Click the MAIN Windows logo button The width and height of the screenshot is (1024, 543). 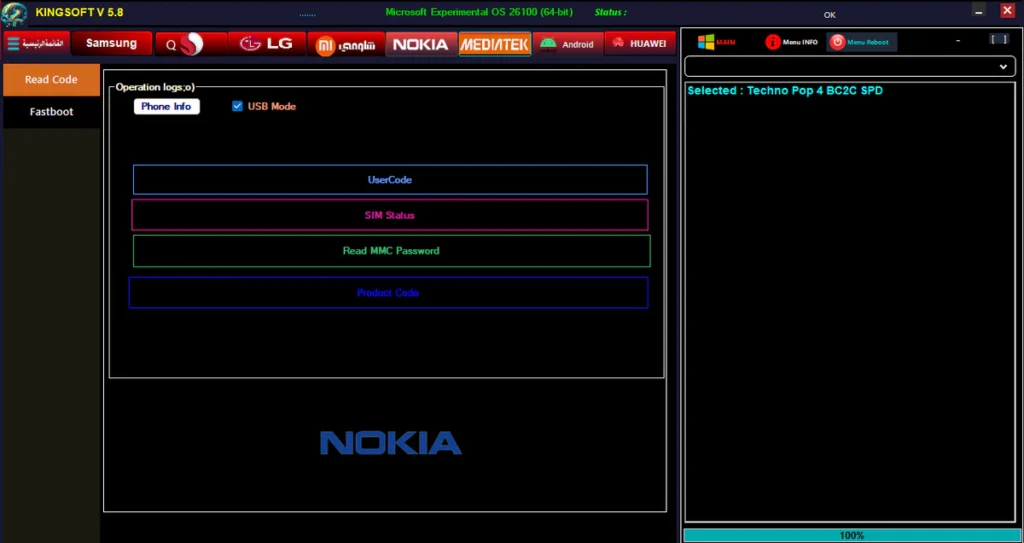click(x=716, y=42)
